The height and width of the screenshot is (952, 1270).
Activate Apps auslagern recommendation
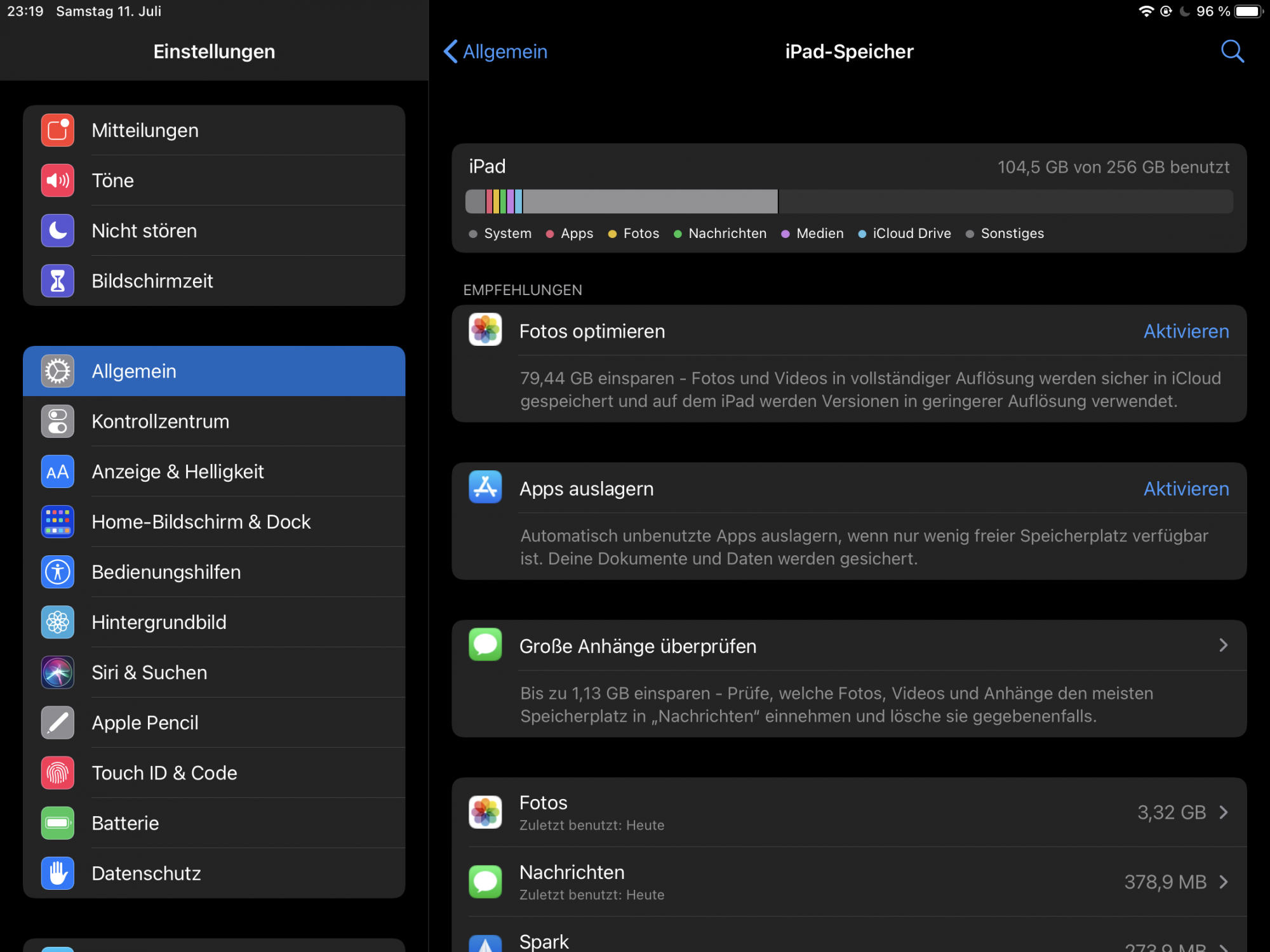pyautogui.click(x=1186, y=489)
